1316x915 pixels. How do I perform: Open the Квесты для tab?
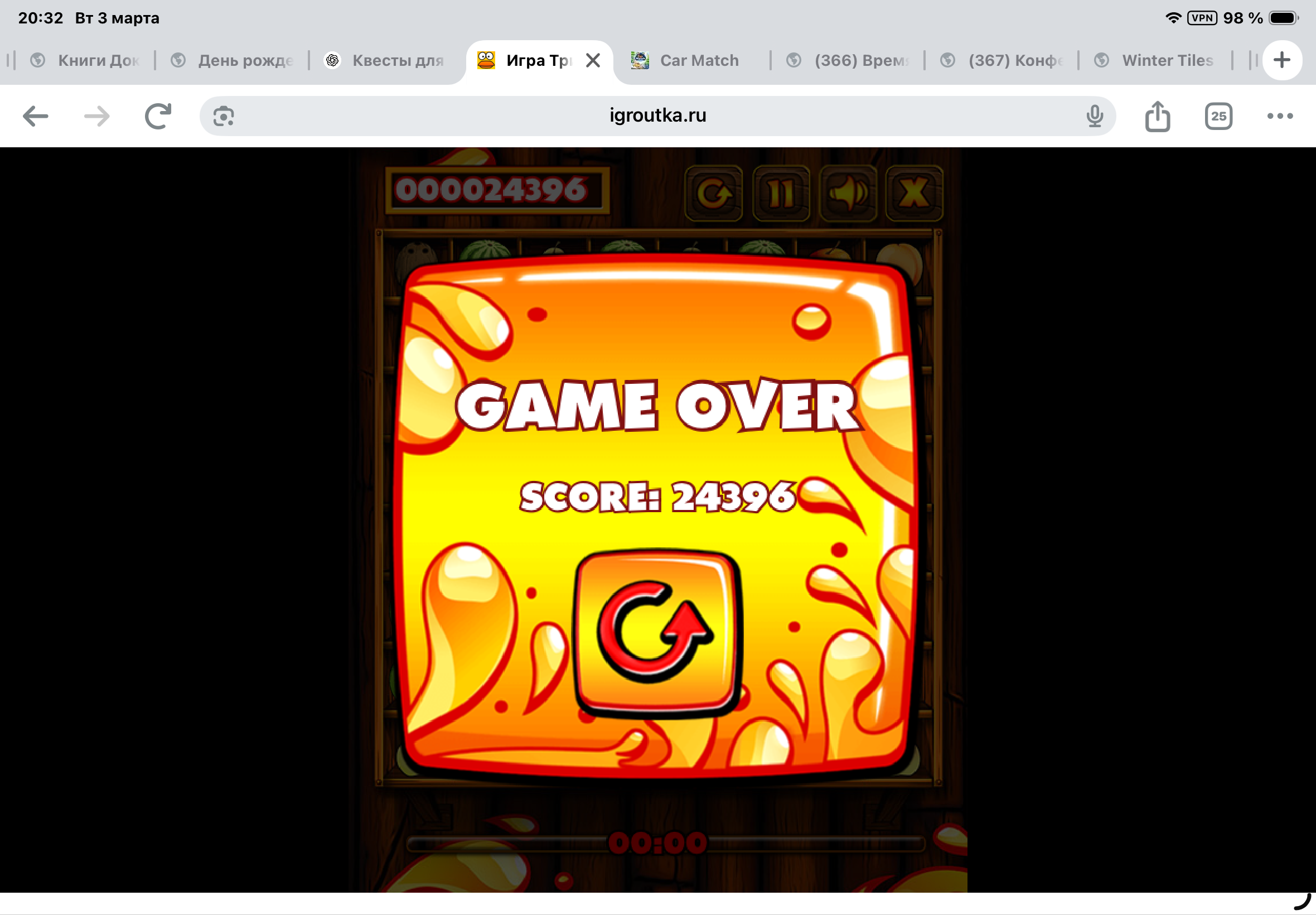[x=397, y=60]
